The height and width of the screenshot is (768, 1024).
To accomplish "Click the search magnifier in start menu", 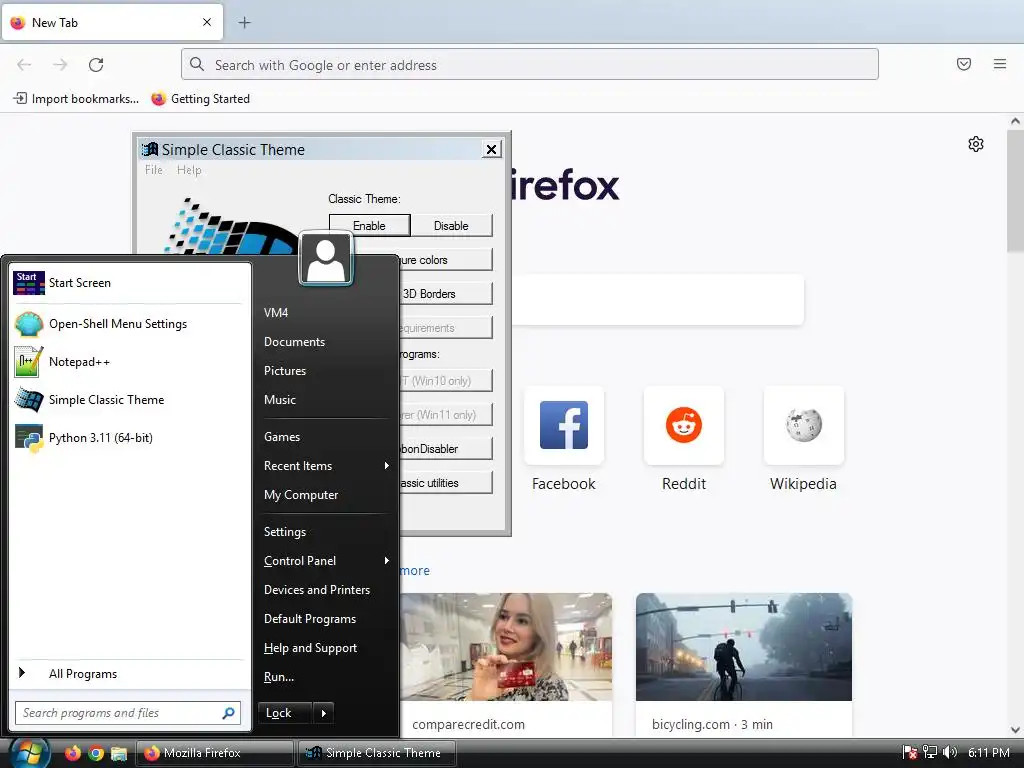I will tap(229, 713).
